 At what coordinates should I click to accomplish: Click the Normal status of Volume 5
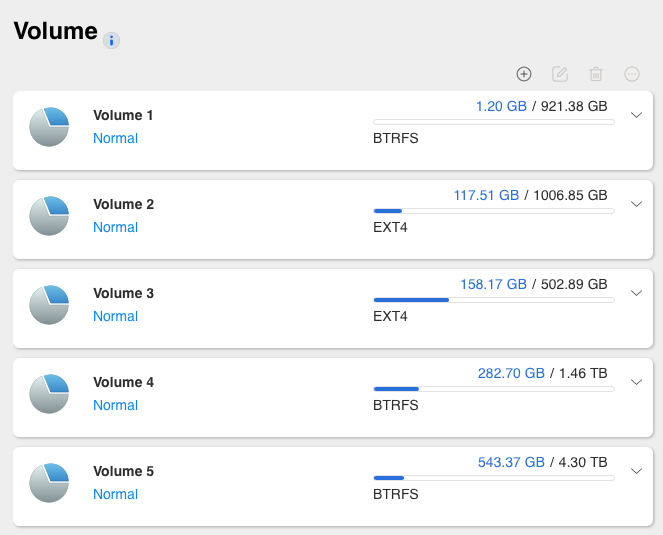[115, 494]
